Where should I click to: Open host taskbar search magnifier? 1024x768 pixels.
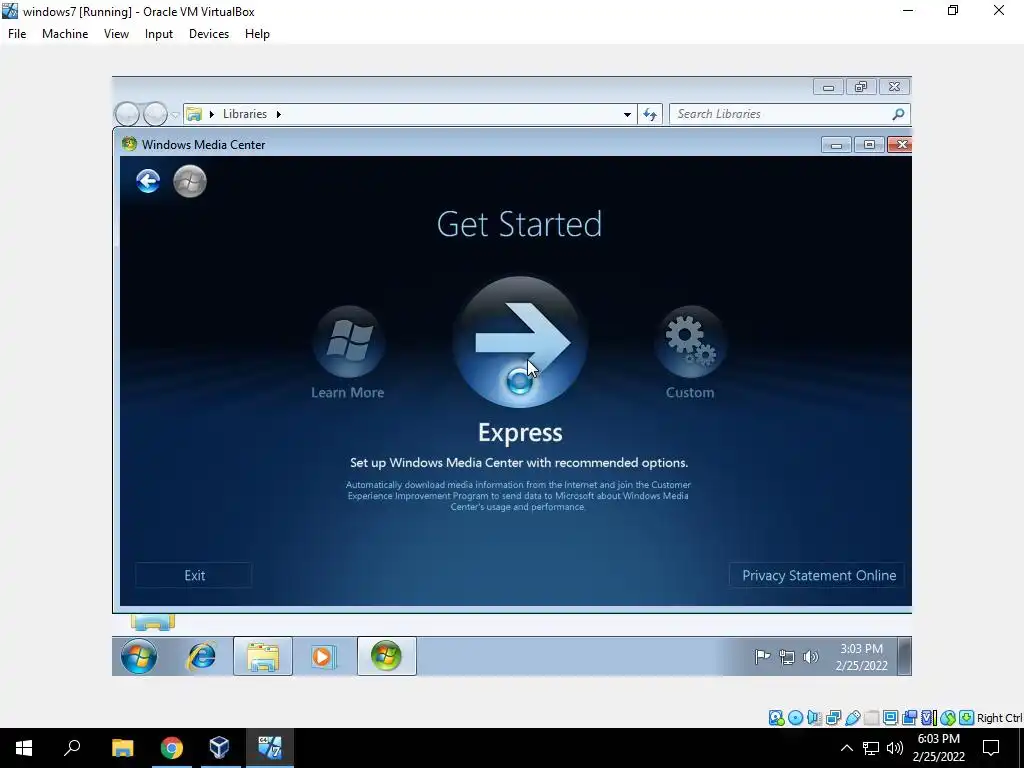click(x=72, y=748)
